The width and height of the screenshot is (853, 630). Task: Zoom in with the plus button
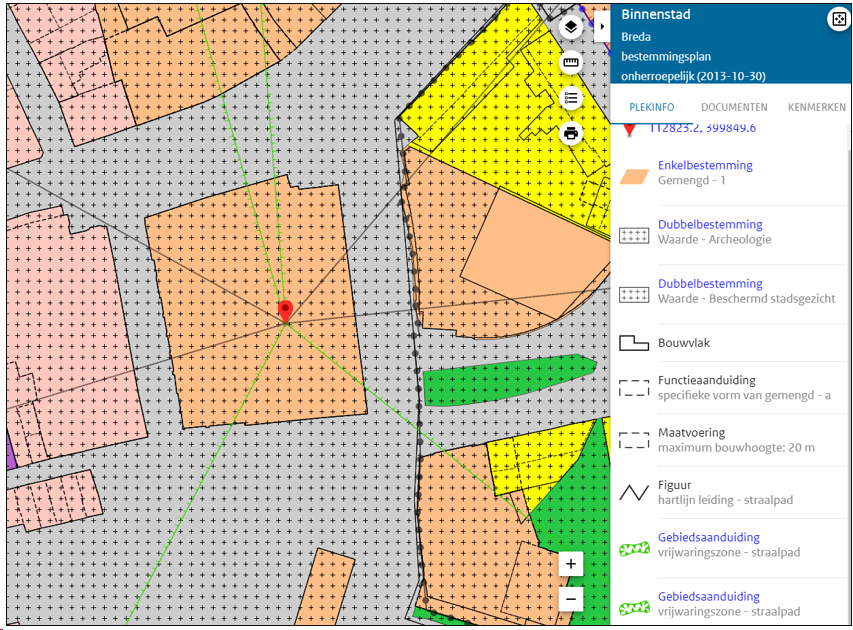click(x=571, y=564)
